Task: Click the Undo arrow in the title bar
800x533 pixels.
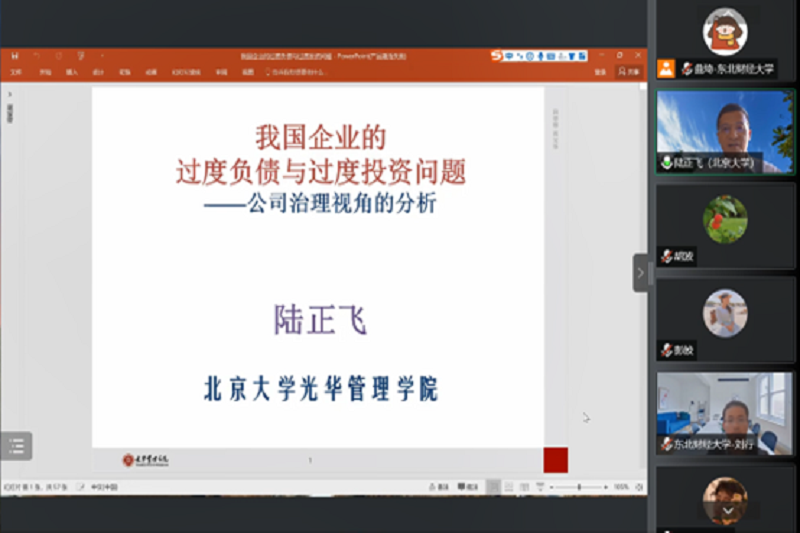Action: 37,56
